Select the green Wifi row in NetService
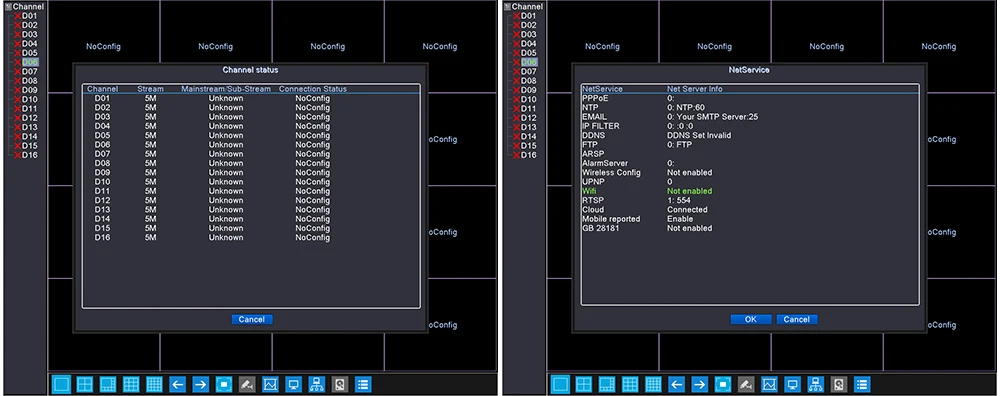Viewport: 1000px width, 396px height. [x=749, y=191]
